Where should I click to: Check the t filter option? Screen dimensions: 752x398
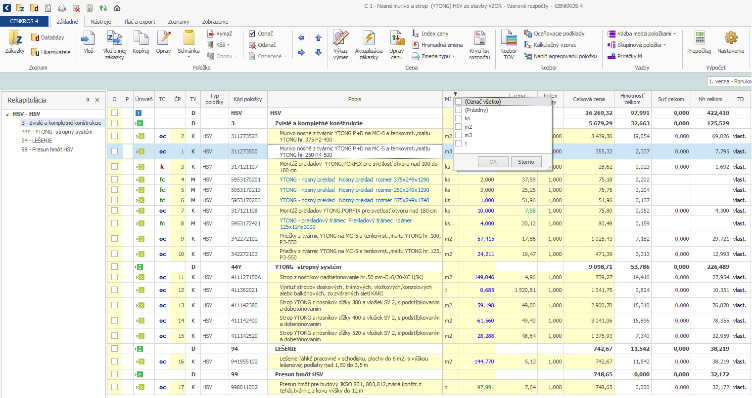458,143
